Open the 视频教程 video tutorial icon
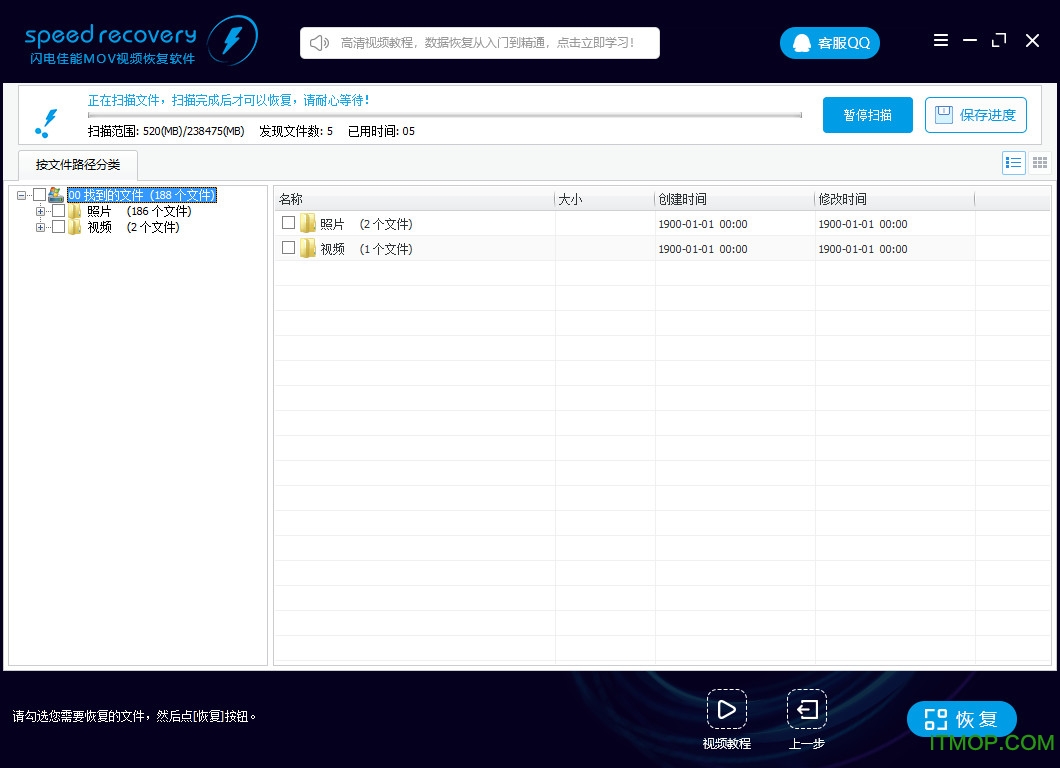 [x=726, y=708]
